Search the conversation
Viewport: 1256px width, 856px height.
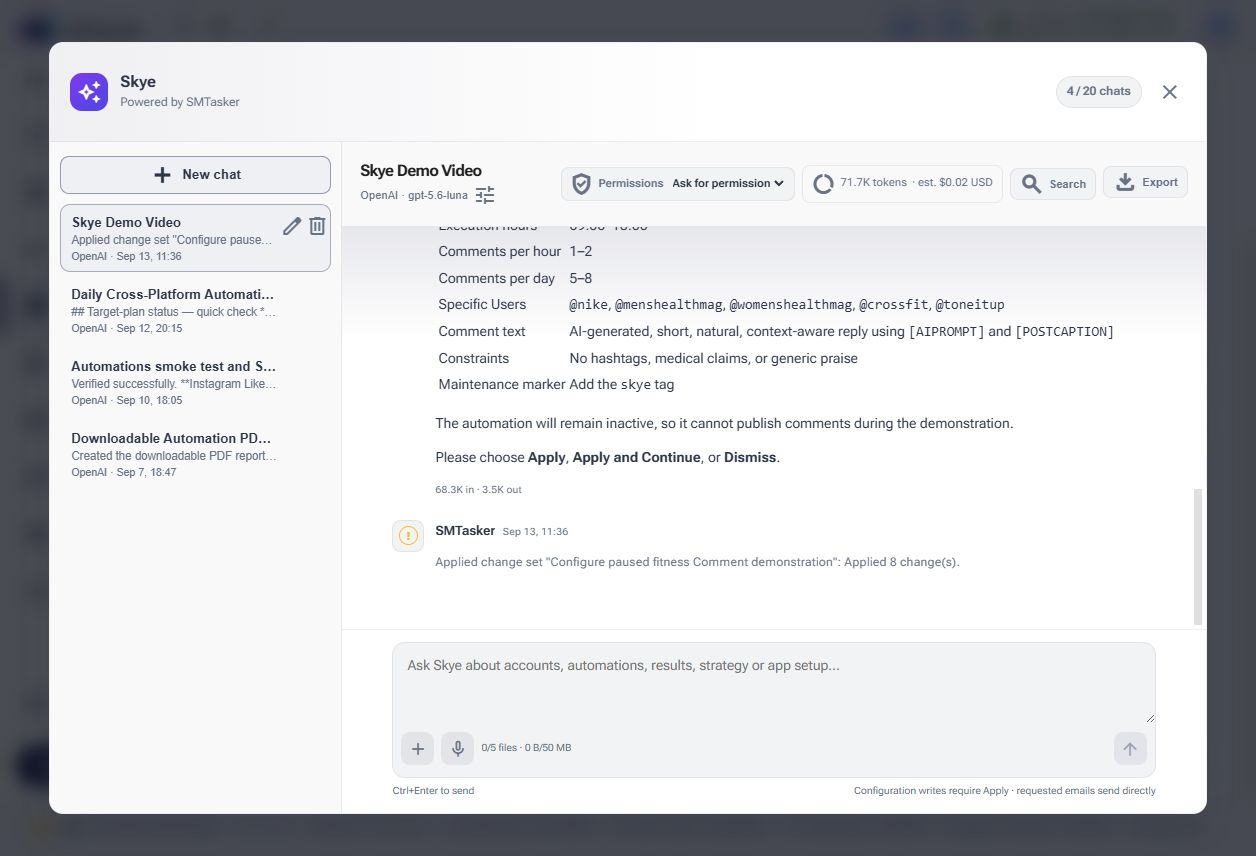[x=1053, y=184]
